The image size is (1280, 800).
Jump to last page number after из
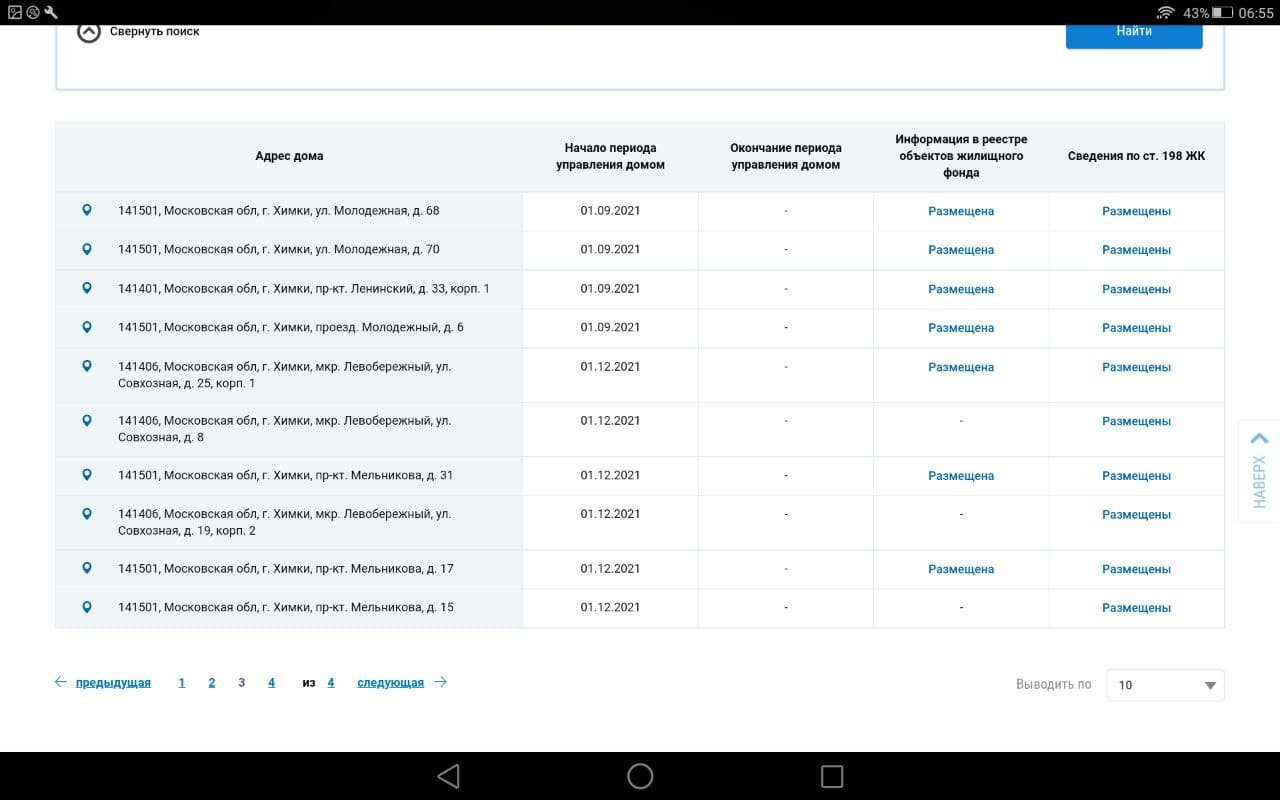(x=331, y=683)
